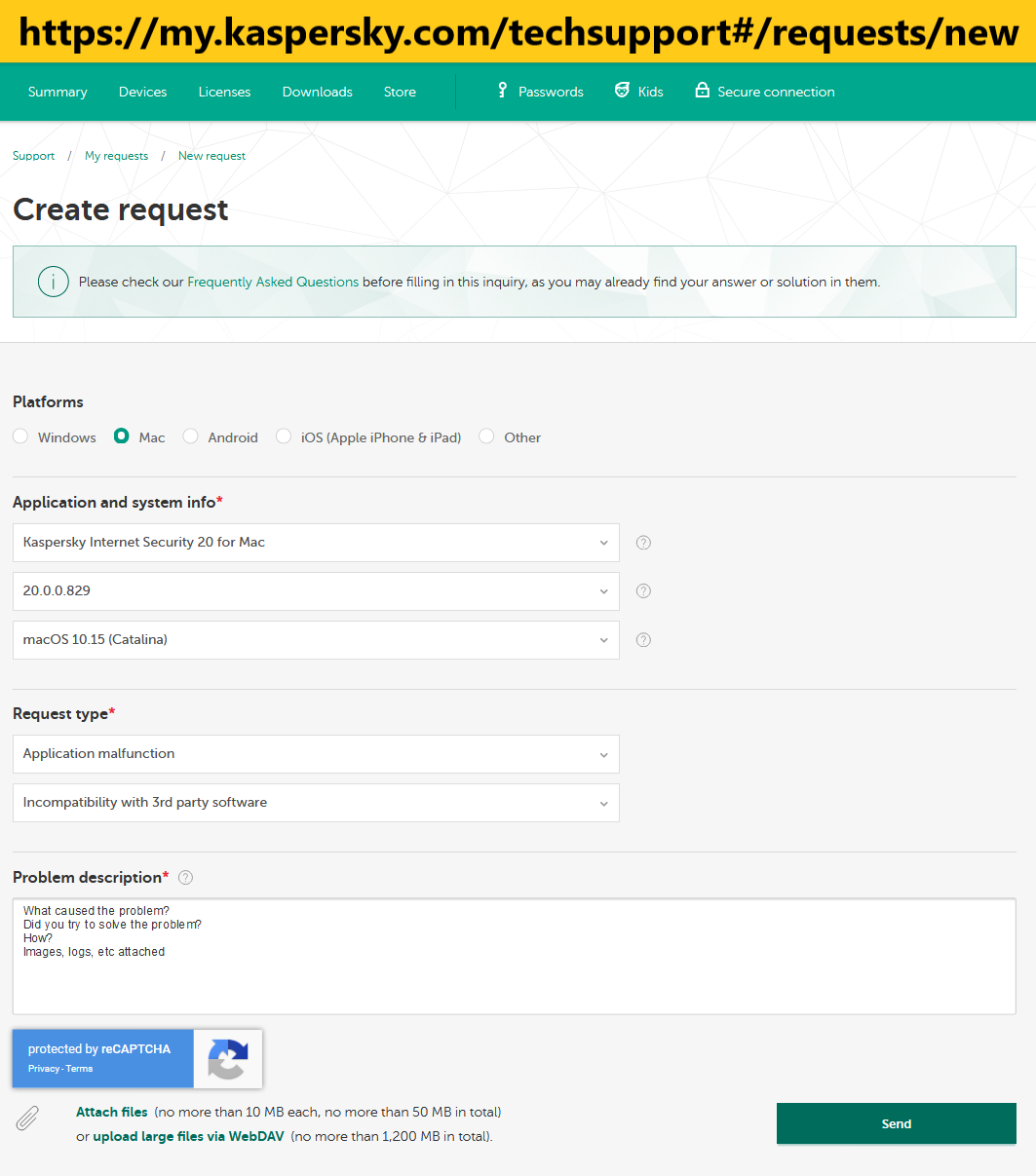Click the Passwords key icon

coord(503,91)
